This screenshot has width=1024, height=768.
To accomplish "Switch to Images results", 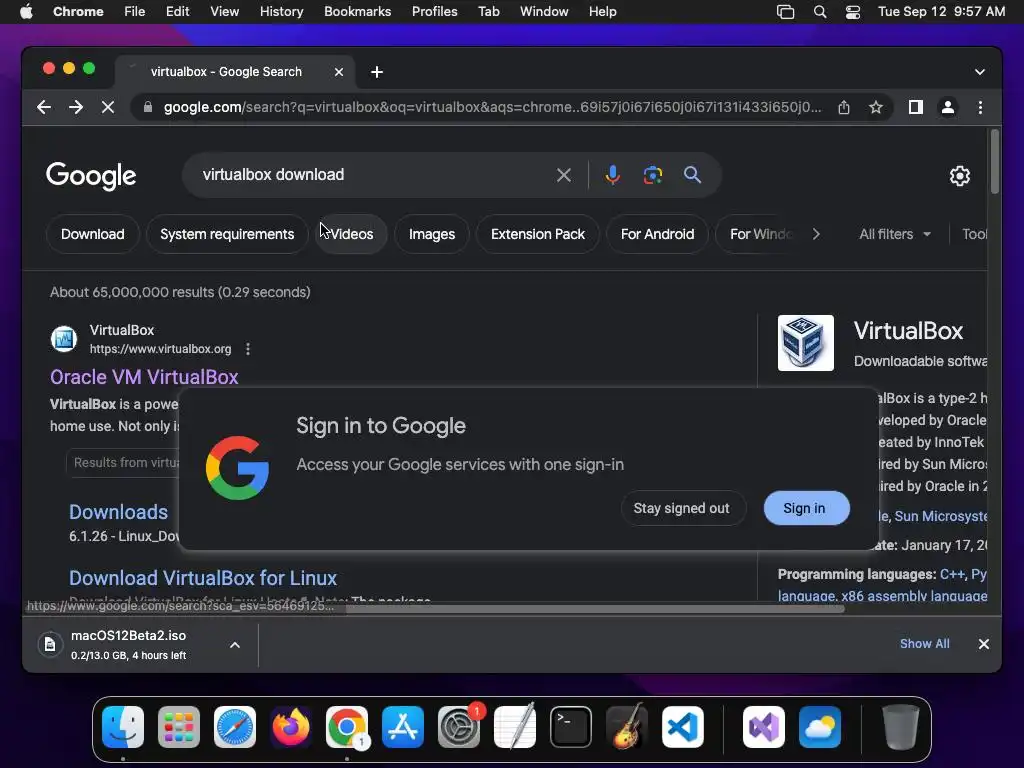I will [432, 234].
